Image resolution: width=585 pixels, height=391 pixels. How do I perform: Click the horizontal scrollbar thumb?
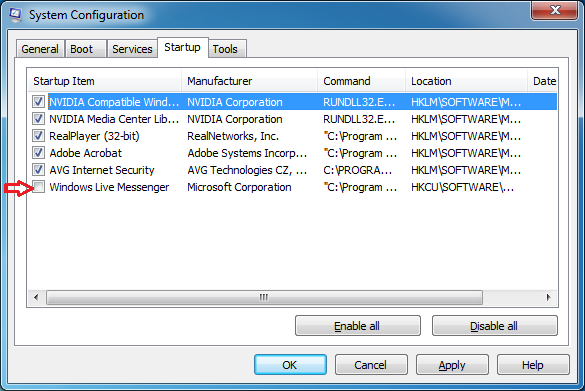click(264, 297)
